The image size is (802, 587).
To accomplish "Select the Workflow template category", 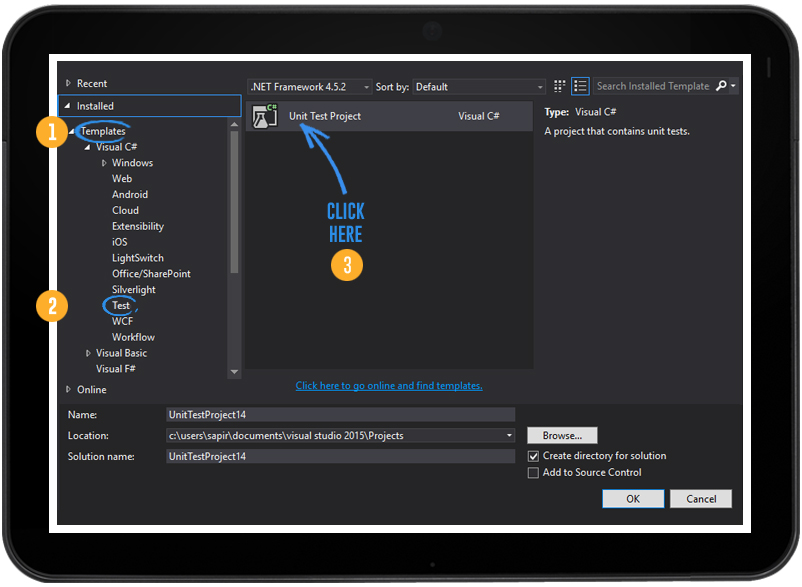I will coord(133,337).
